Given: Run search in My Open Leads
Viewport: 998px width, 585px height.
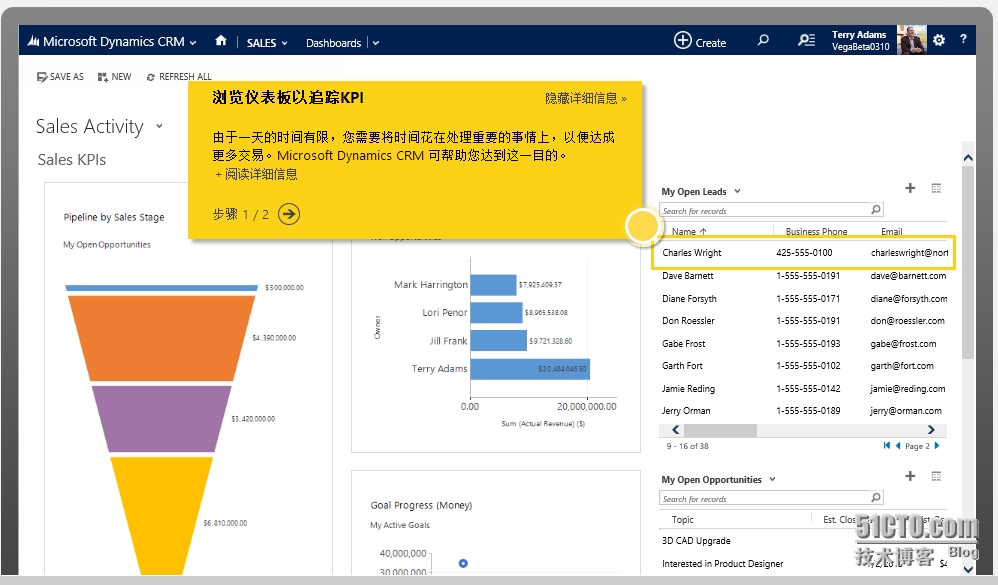Looking at the screenshot, I should point(876,209).
